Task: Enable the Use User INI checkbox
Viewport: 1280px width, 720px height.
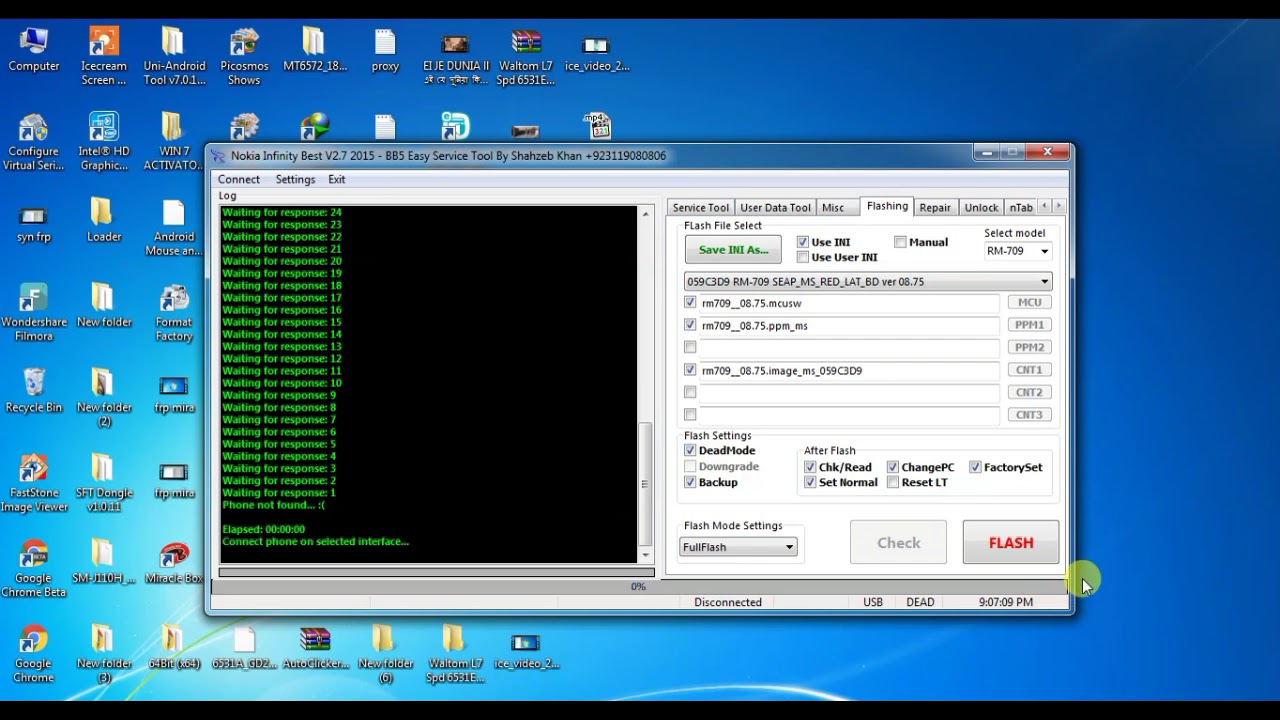Action: pos(802,257)
